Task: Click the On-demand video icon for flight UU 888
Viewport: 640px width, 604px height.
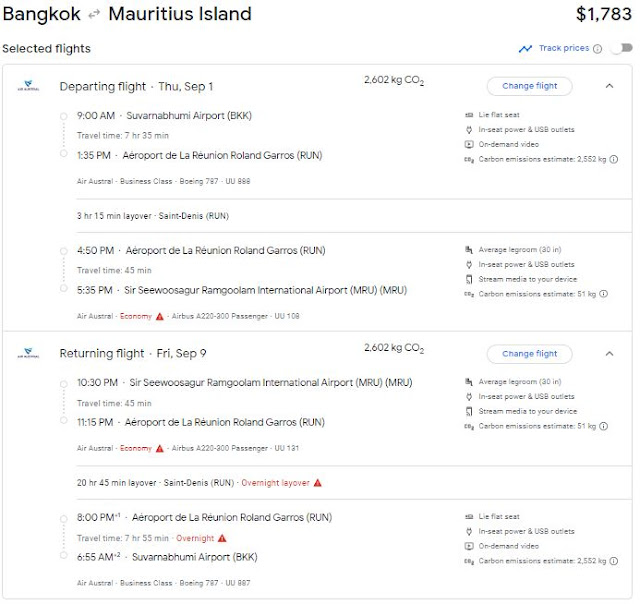Action: [x=469, y=144]
